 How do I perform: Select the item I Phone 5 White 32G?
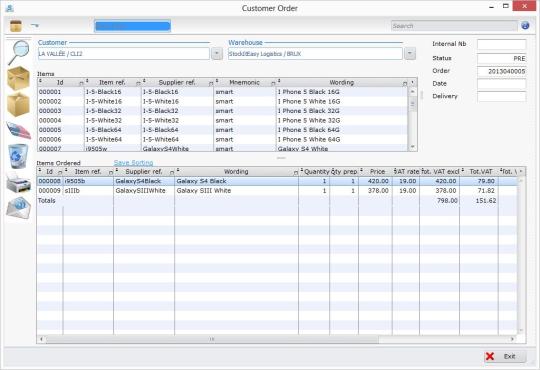point(222,121)
